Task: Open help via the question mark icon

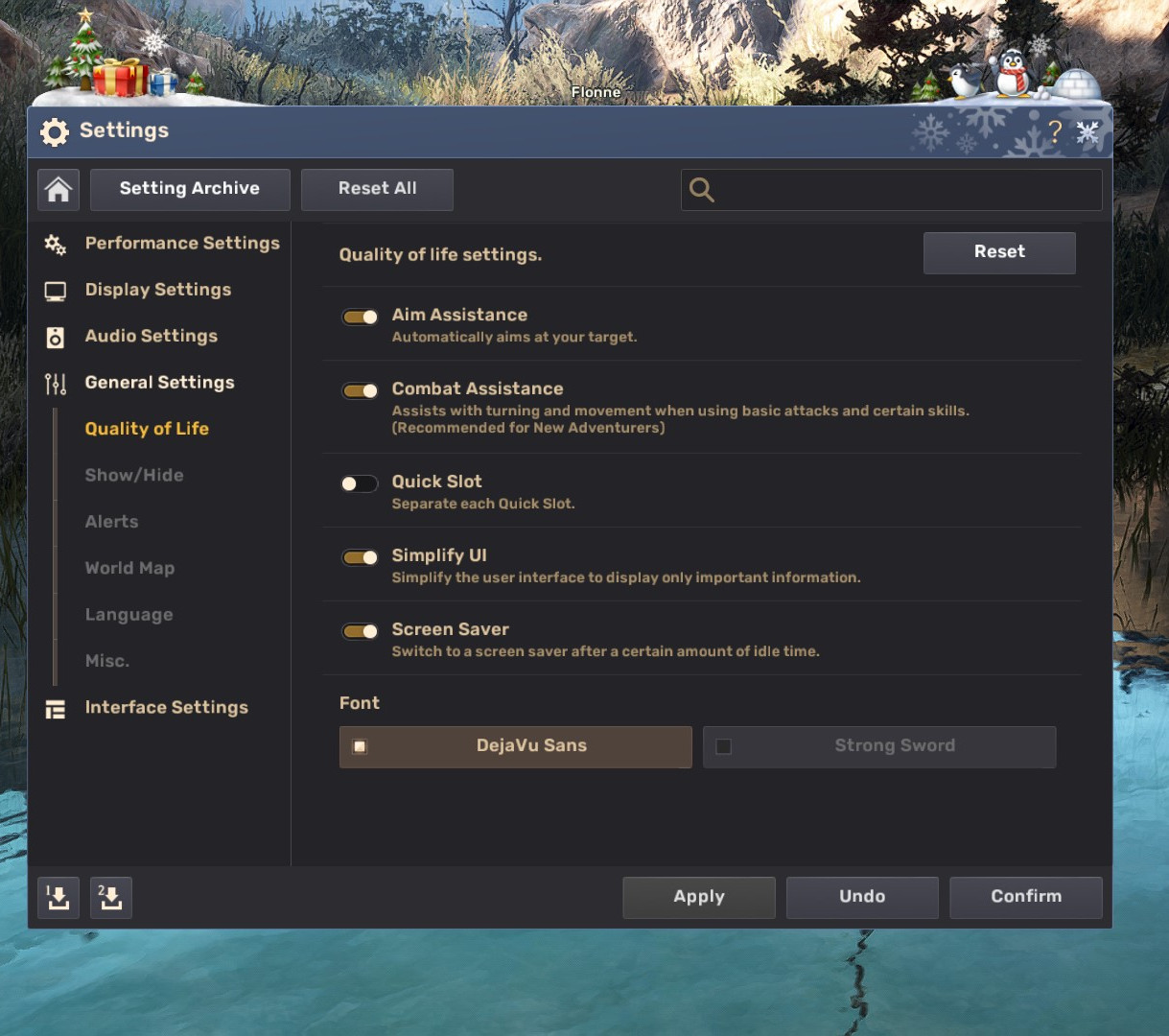Action: coord(1057,131)
